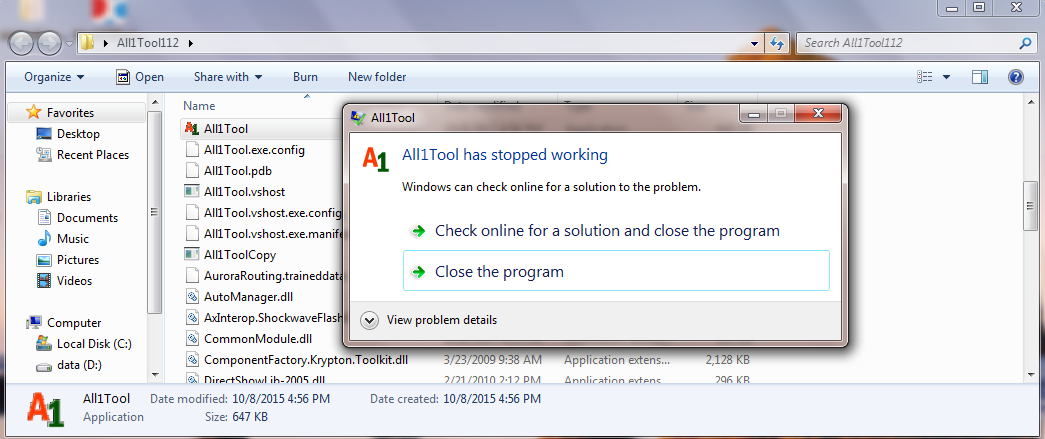The height and width of the screenshot is (439, 1045).
Task: Click New folder in the toolbar
Action: tap(377, 77)
